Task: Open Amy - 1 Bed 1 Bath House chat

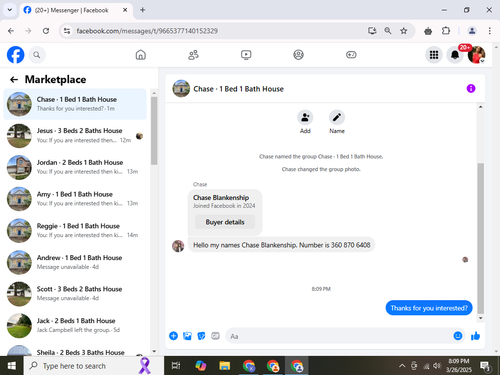Action: tap(75, 199)
